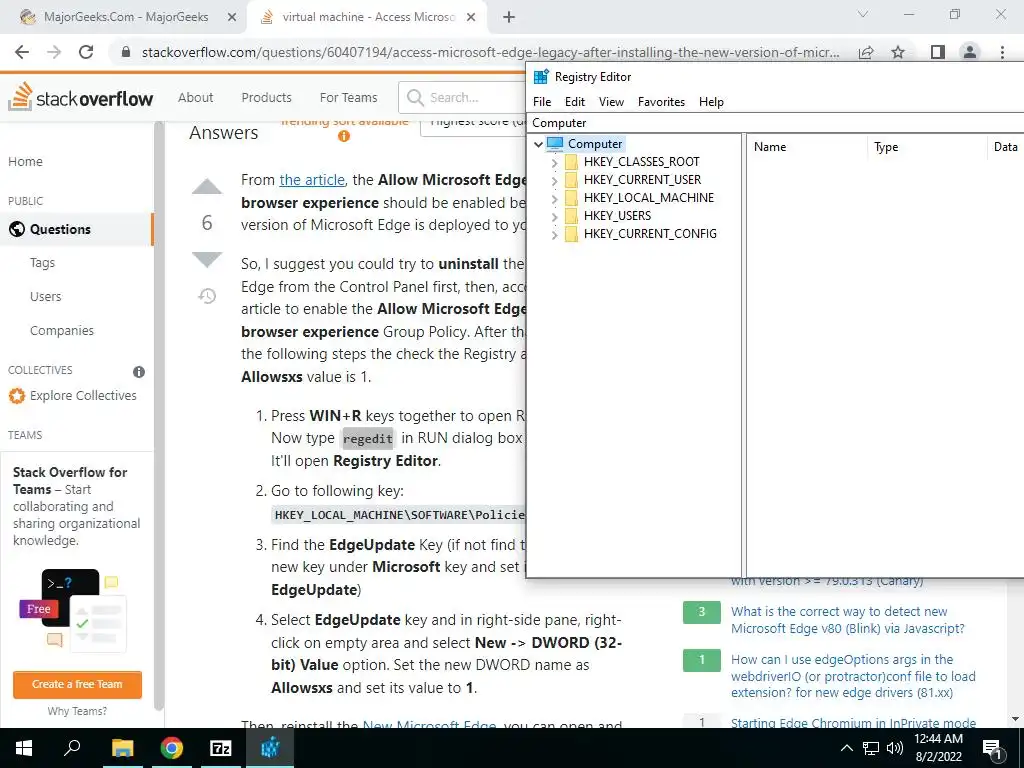Screen dimensions: 1024x768
Task: Open the Chrome three-dot menu
Action: click(x=1002, y=52)
